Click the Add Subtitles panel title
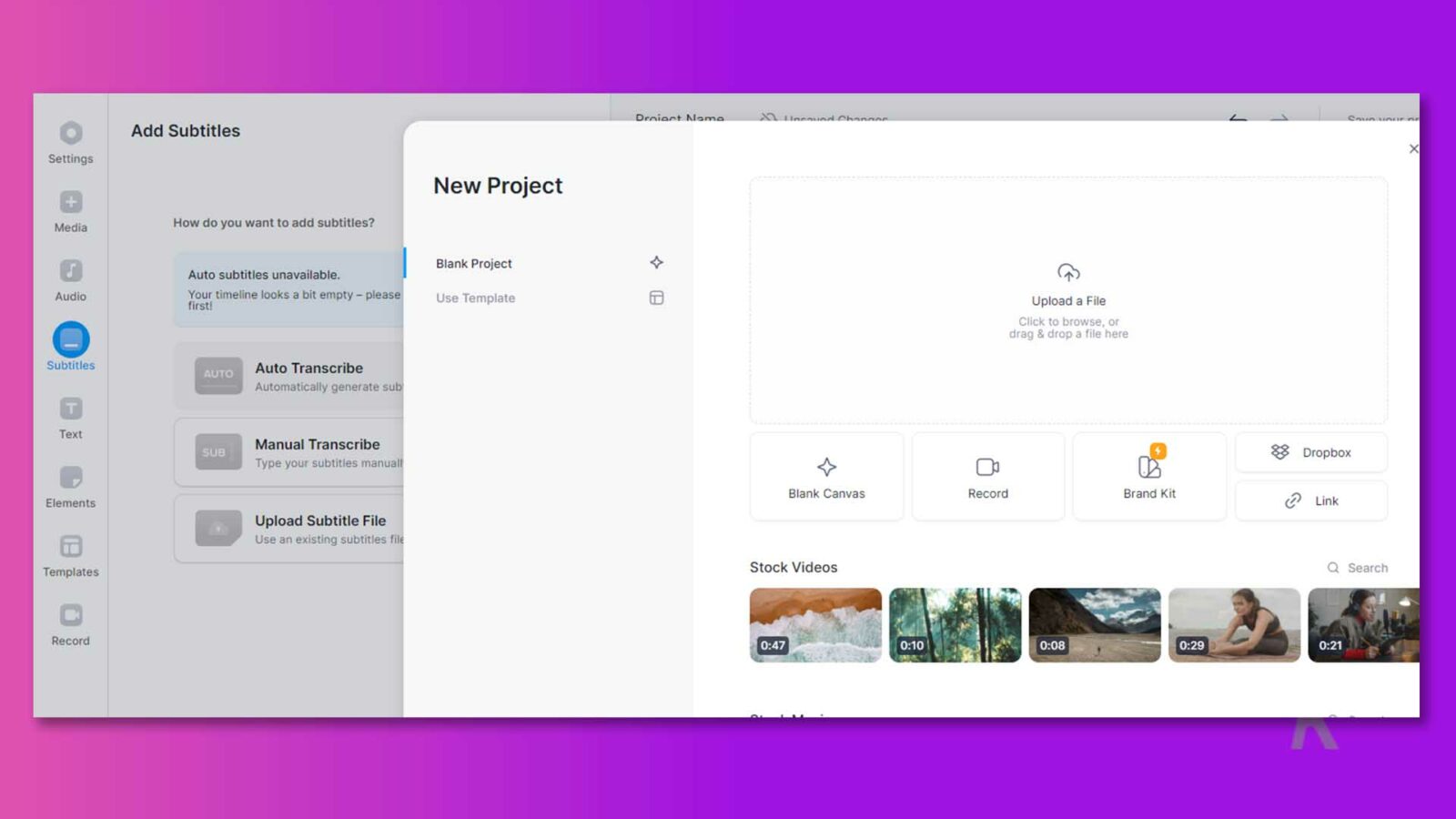Screen dimensions: 1456x819 click(x=186, y=131)
